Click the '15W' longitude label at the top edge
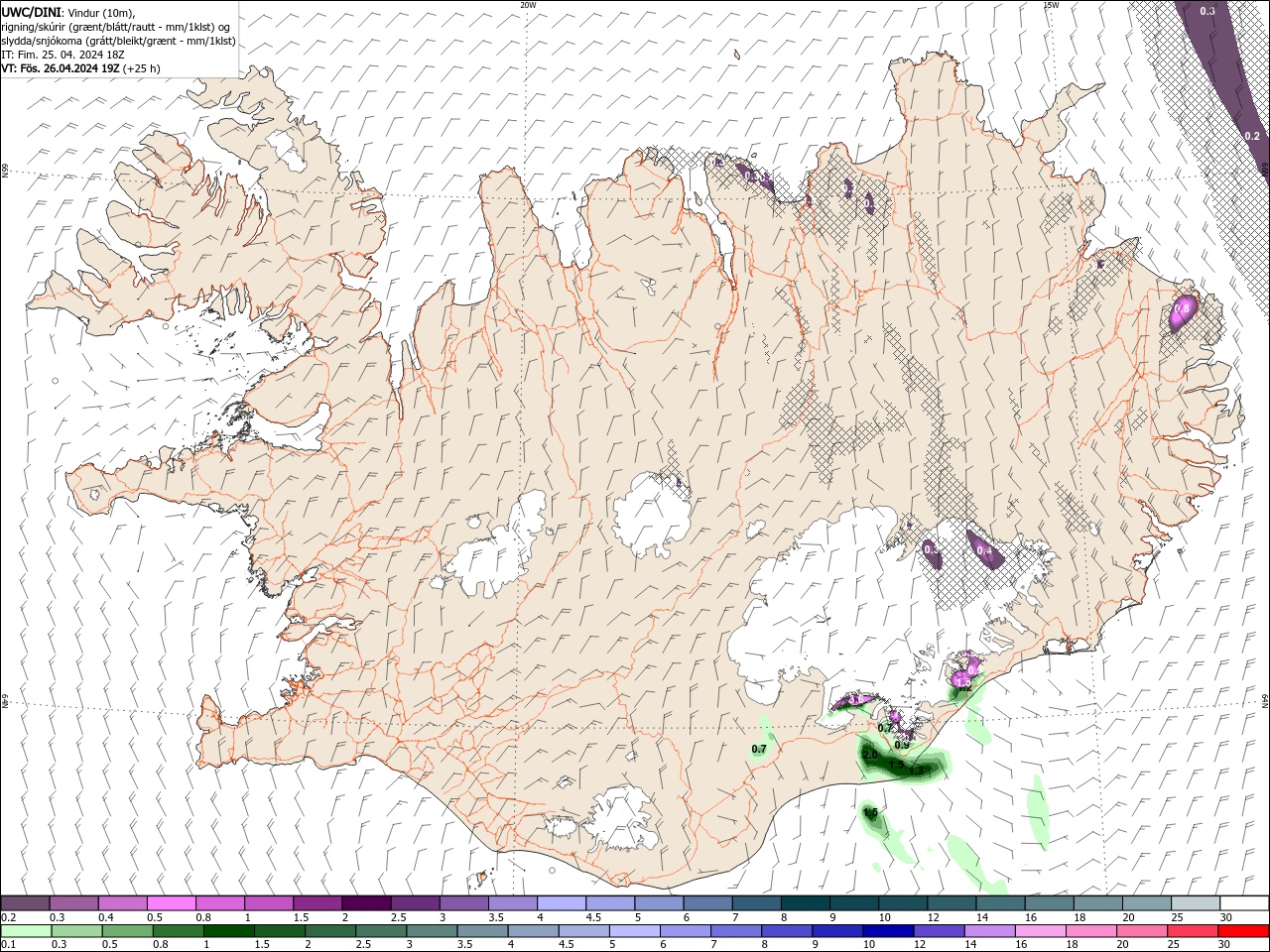 [1051, 5]
